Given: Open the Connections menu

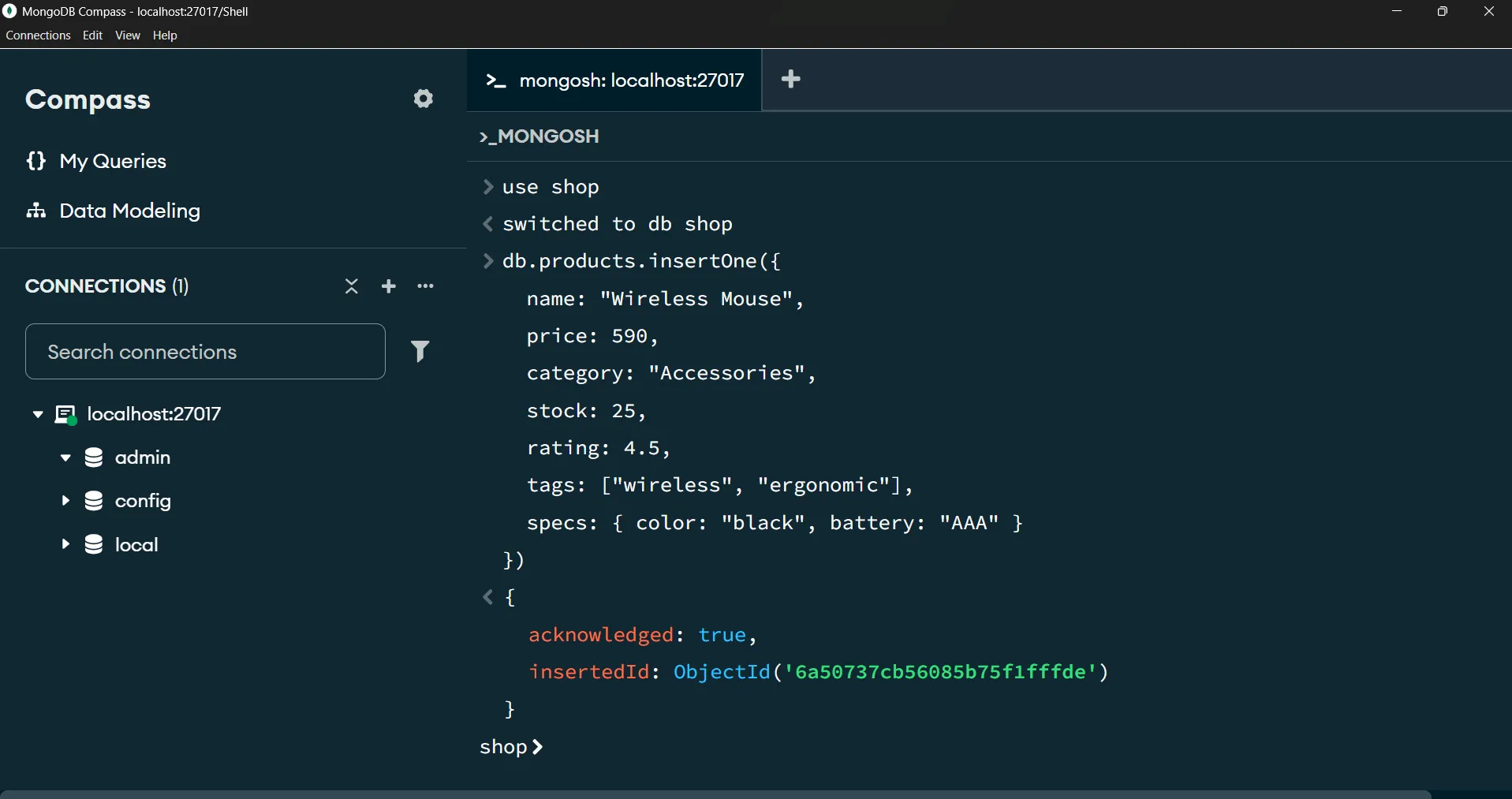Looking at the screenshot, I should coord(38,35).
